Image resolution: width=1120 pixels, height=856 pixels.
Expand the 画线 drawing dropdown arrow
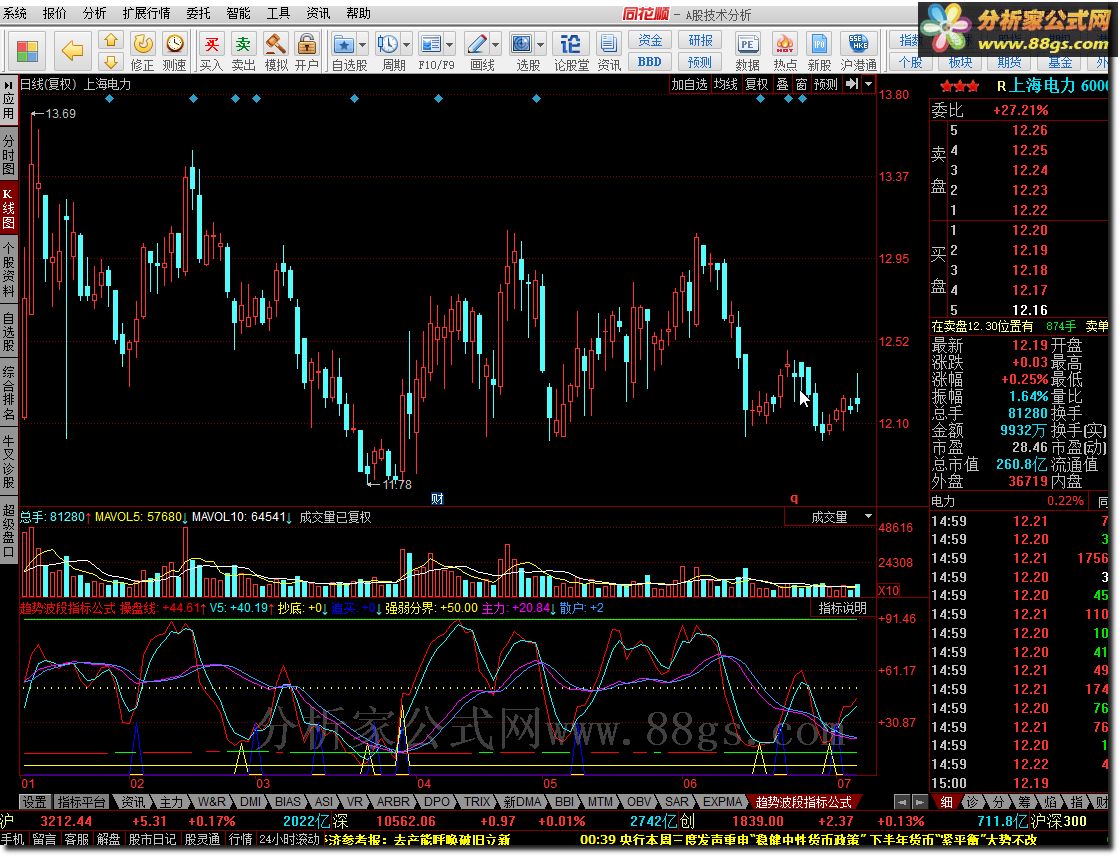coord(495,44)
